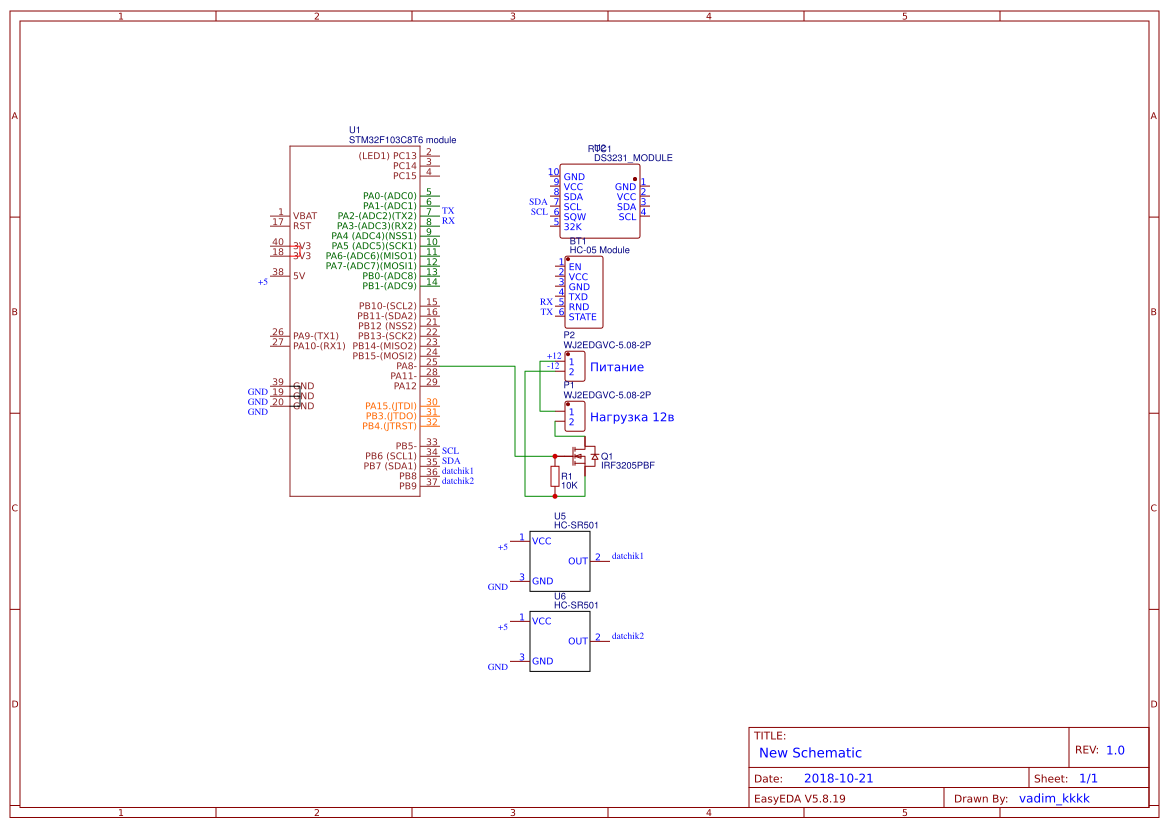
Task: Select the HC-05 Module symbol BT1
Action: [583, 290]
